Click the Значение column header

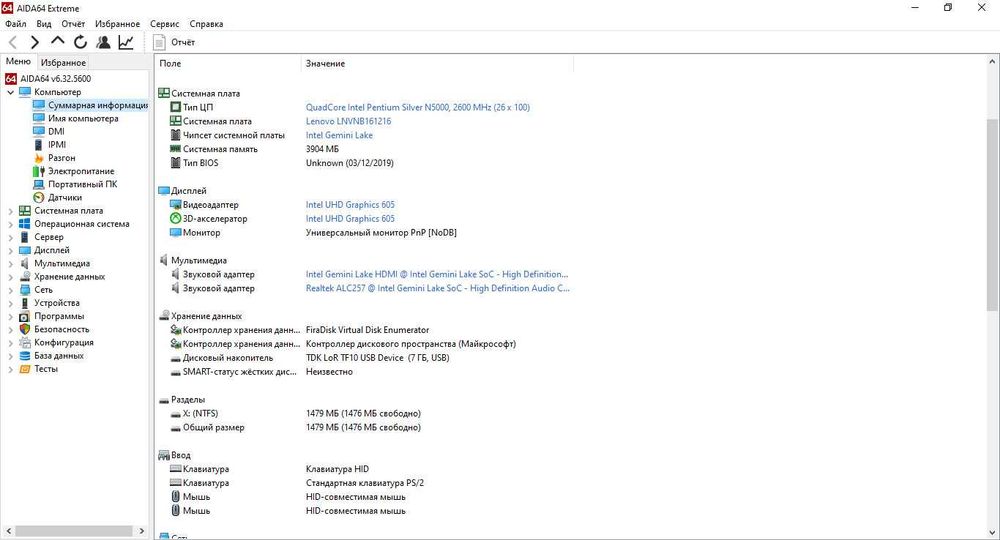click(x=438, y=64)
